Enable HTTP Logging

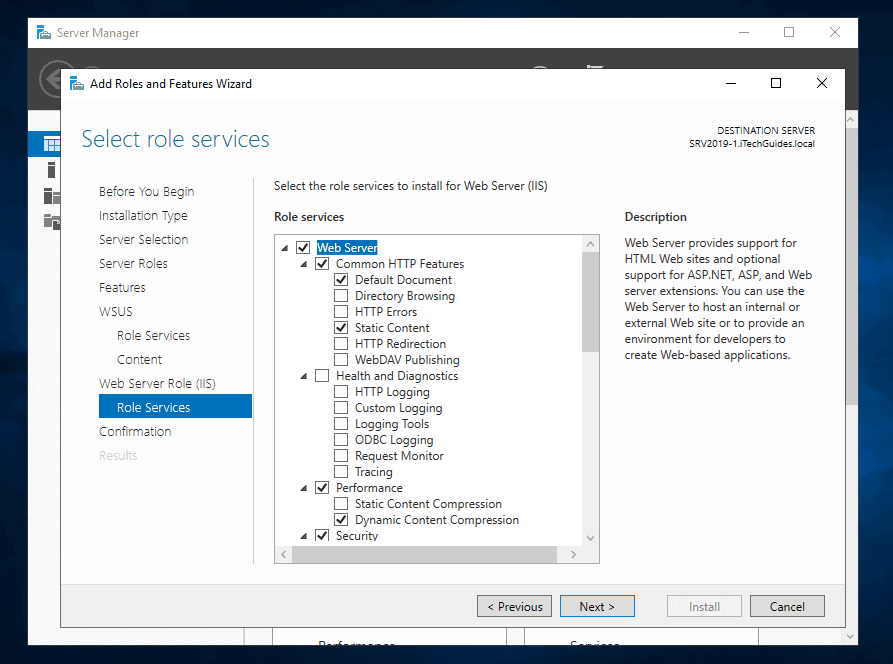(341, 391)
